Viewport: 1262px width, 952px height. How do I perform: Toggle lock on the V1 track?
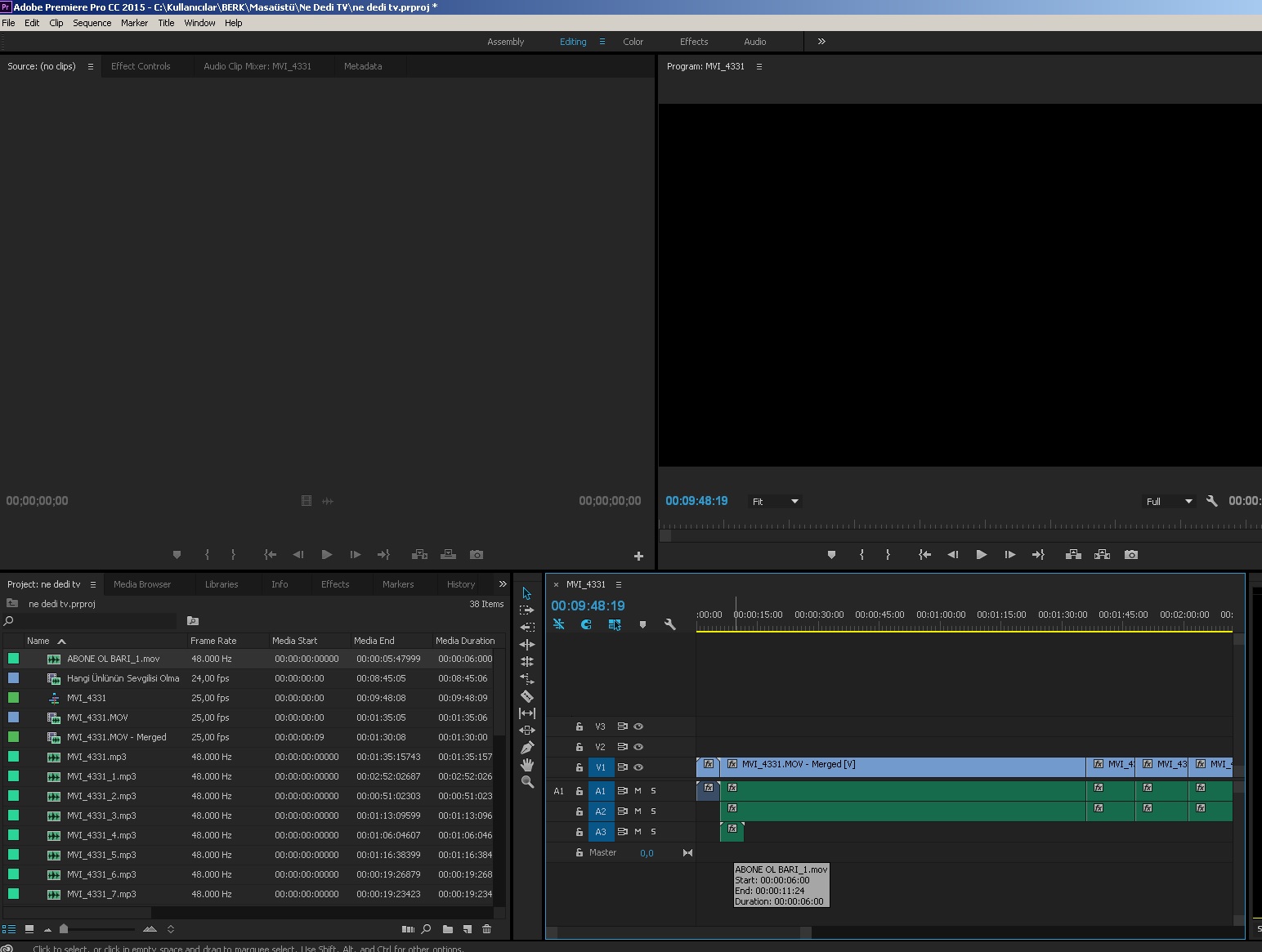pyautogui.click(x=579, y=767)
